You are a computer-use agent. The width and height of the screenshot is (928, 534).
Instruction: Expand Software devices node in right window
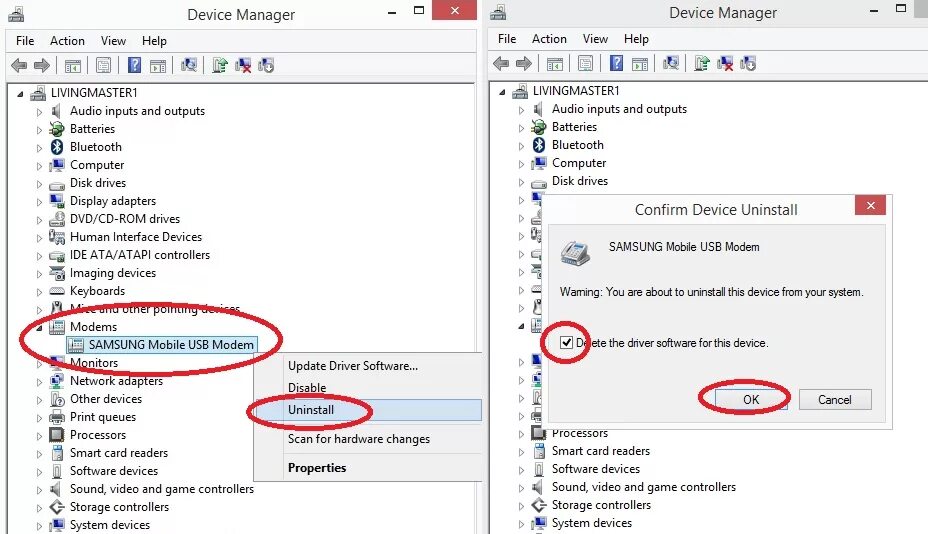click(x=521, y=470)
